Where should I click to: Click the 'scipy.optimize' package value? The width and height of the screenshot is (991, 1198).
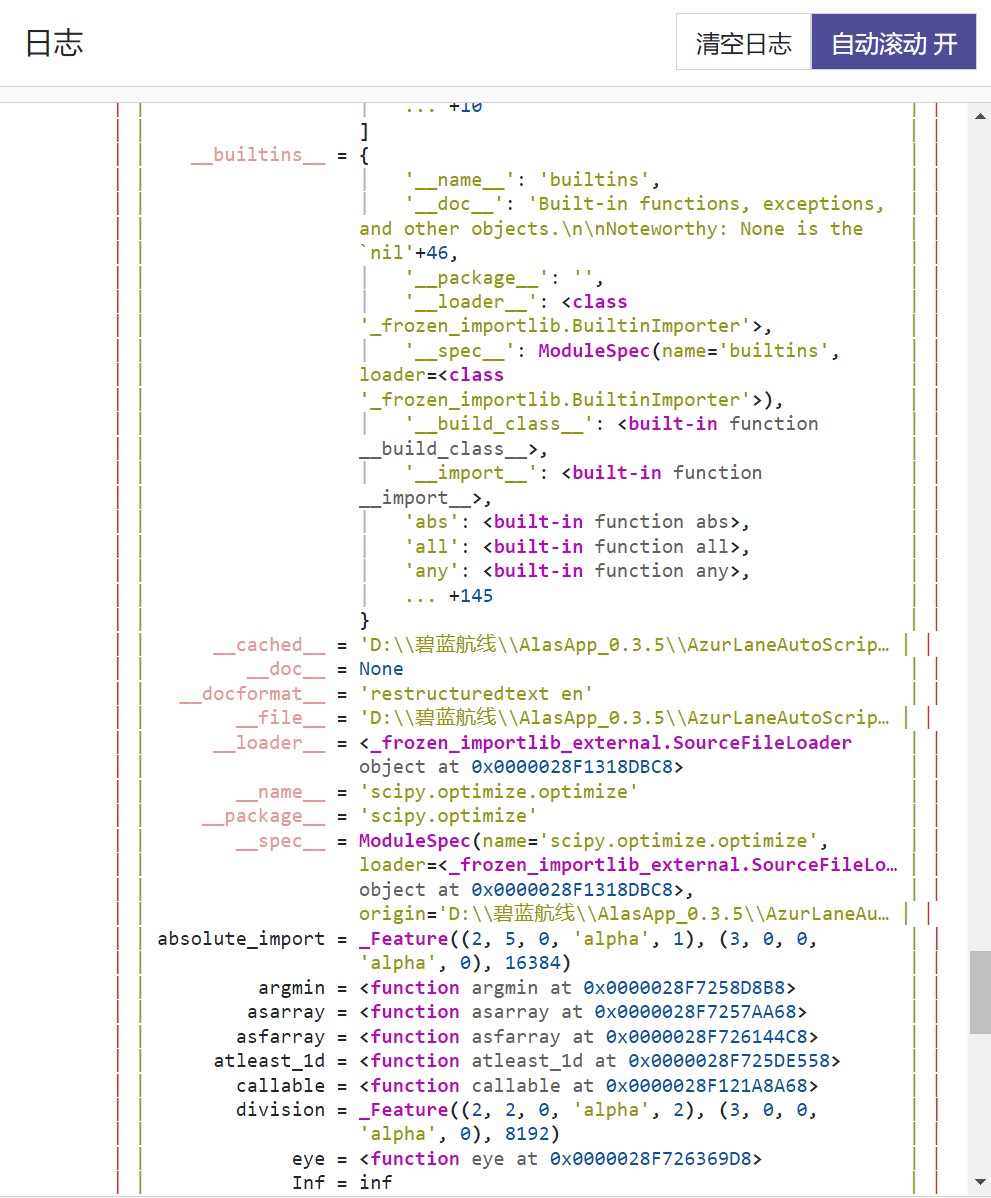pyautogui.click(x=448, y=816)
